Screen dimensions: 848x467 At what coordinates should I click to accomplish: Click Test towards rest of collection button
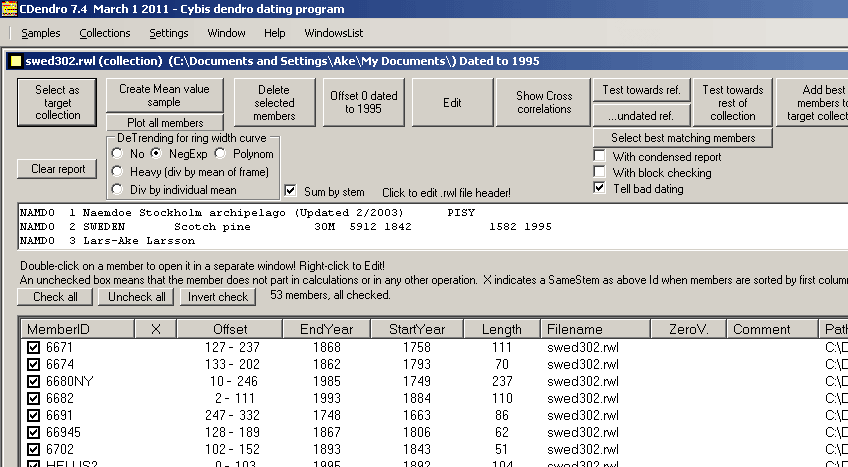tap(733, 102)
